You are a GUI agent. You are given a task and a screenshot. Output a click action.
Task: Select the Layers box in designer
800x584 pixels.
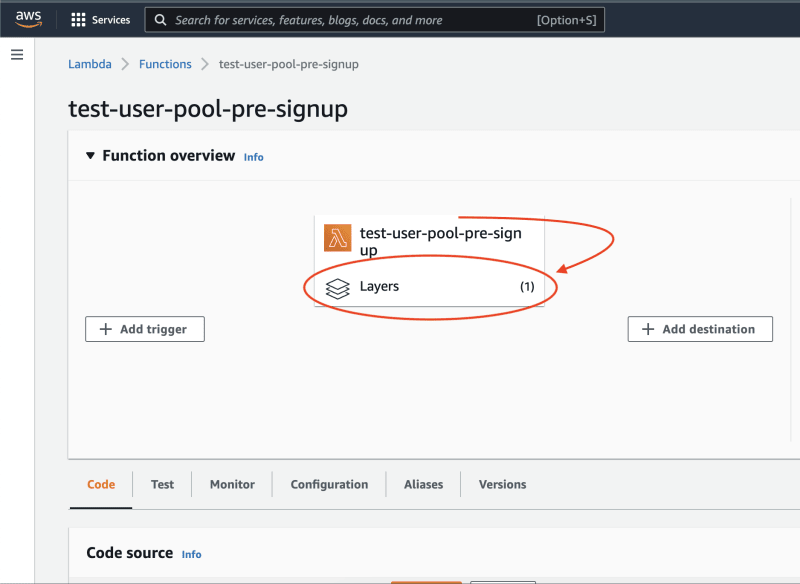(x=429, y=287)
